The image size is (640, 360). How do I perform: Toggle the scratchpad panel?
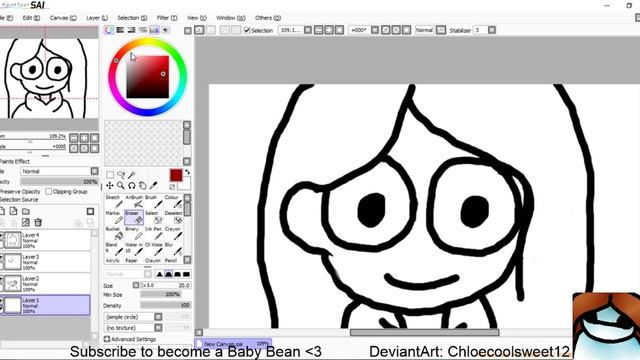166,30
